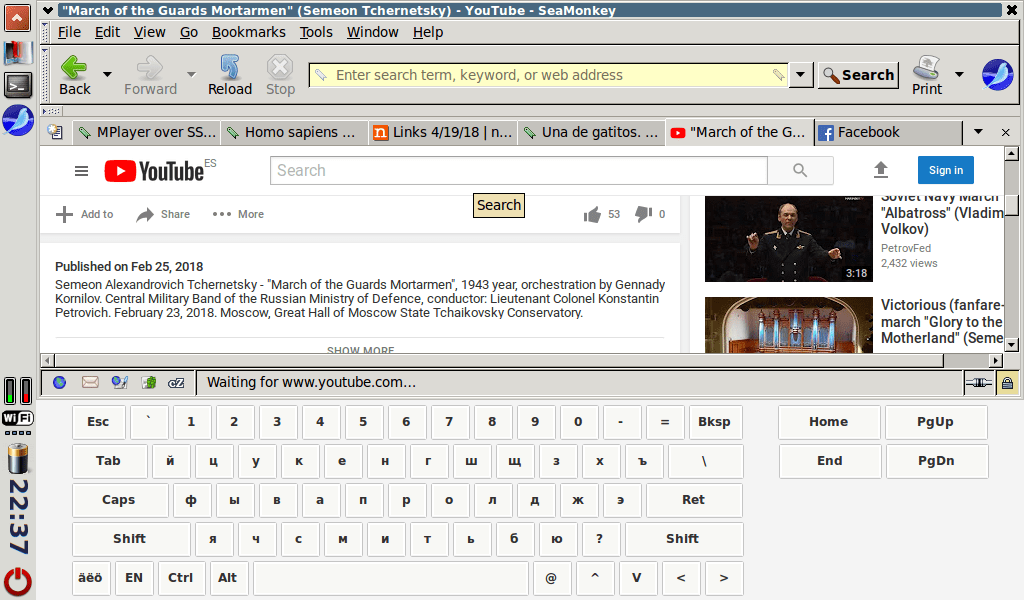Toggle the right Shift key

(x=683, y=539)
